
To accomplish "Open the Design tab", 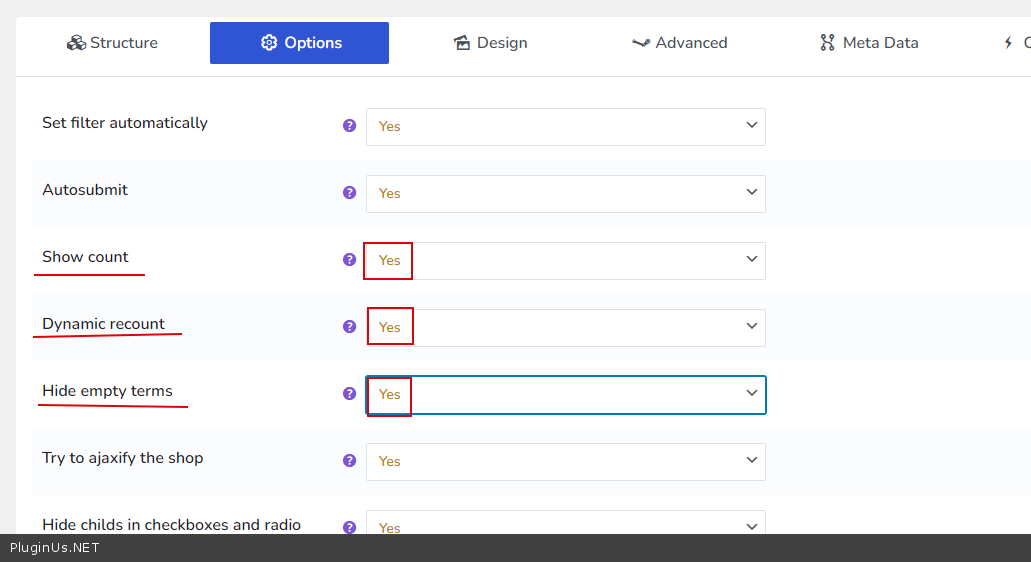I will 490,43.
